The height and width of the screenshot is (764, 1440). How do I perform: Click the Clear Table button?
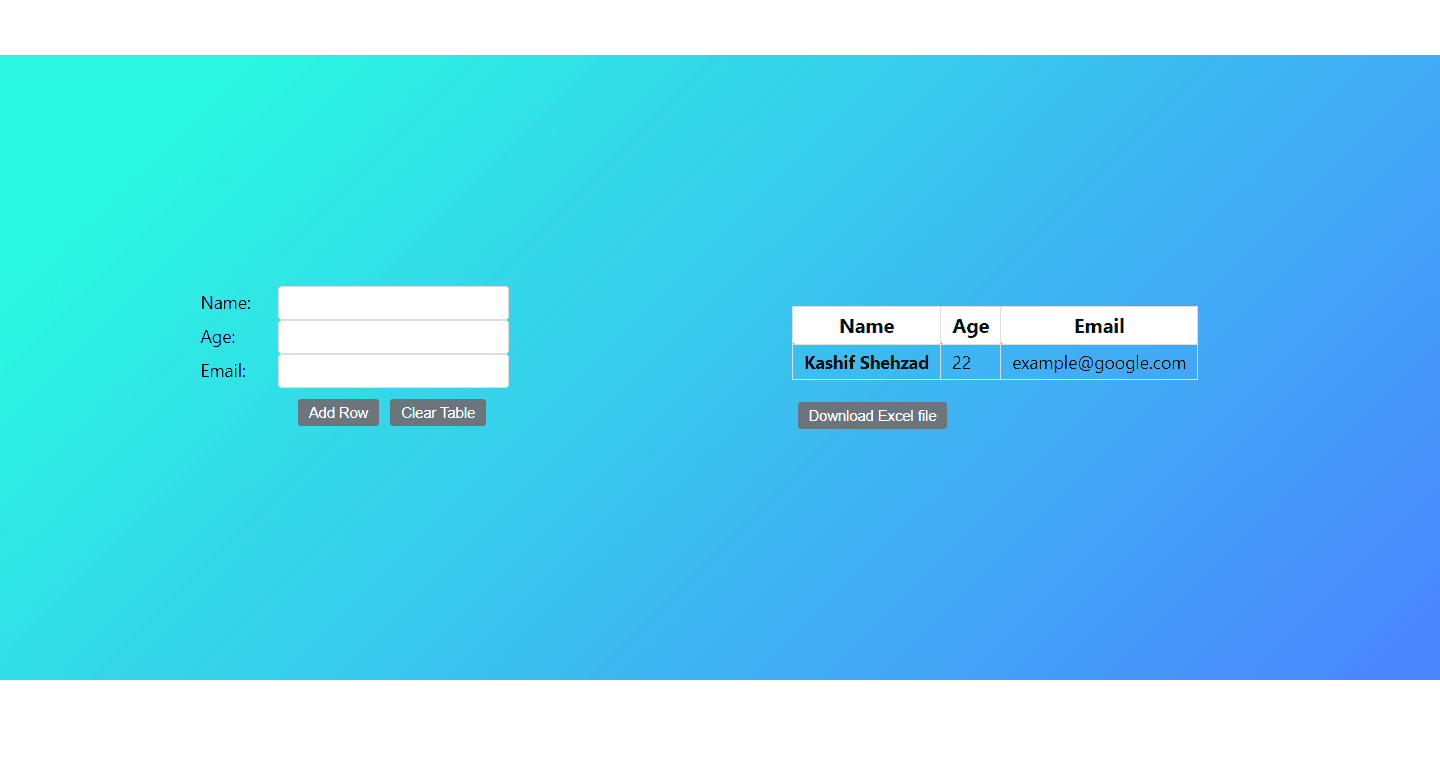click(438, 413)
